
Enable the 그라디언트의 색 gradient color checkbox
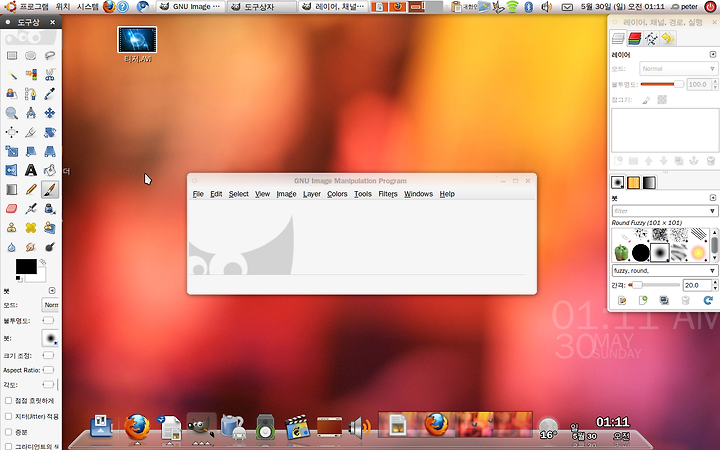click(8, 446)
